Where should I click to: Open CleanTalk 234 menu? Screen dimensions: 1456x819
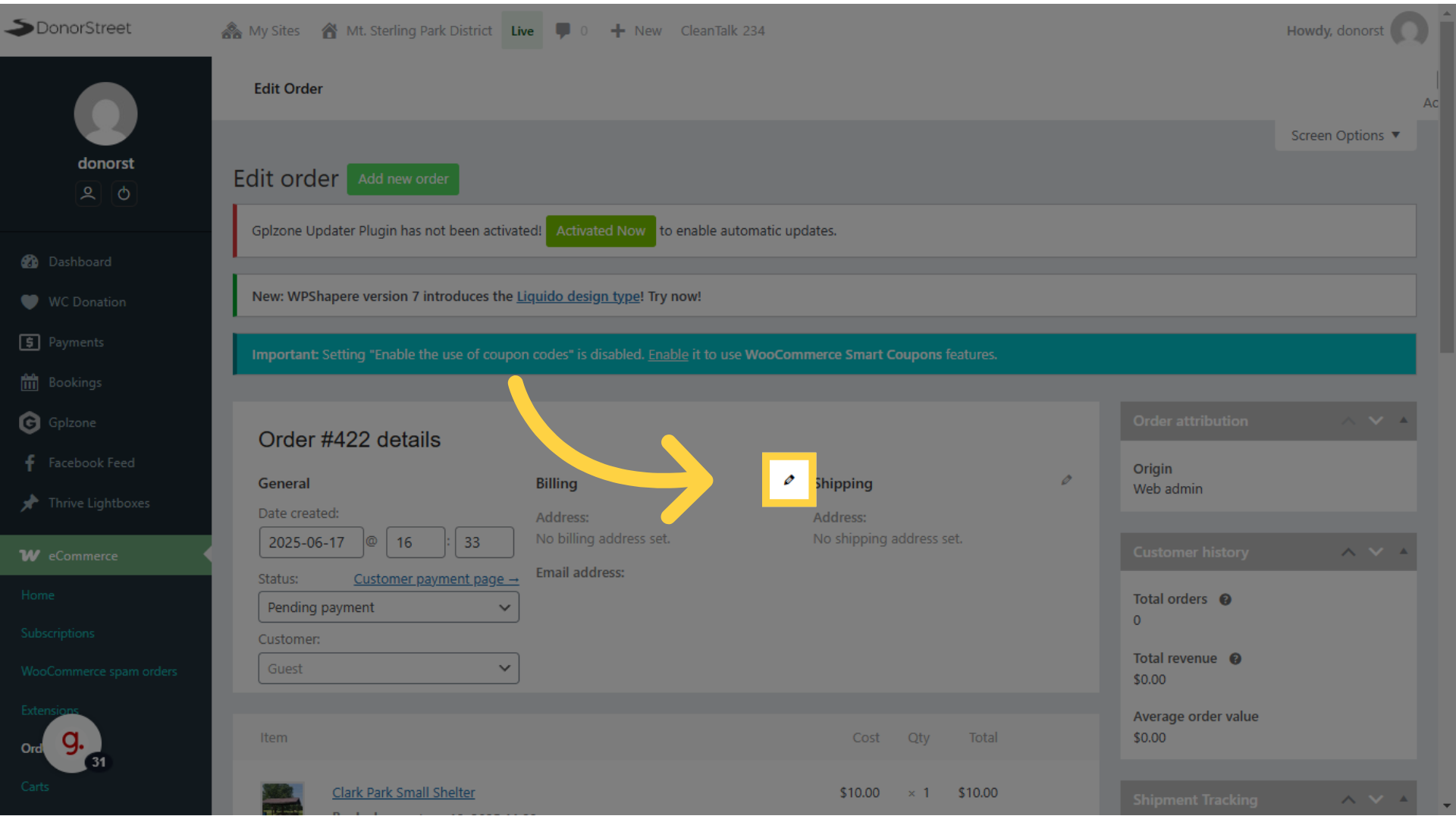(723, 30)
